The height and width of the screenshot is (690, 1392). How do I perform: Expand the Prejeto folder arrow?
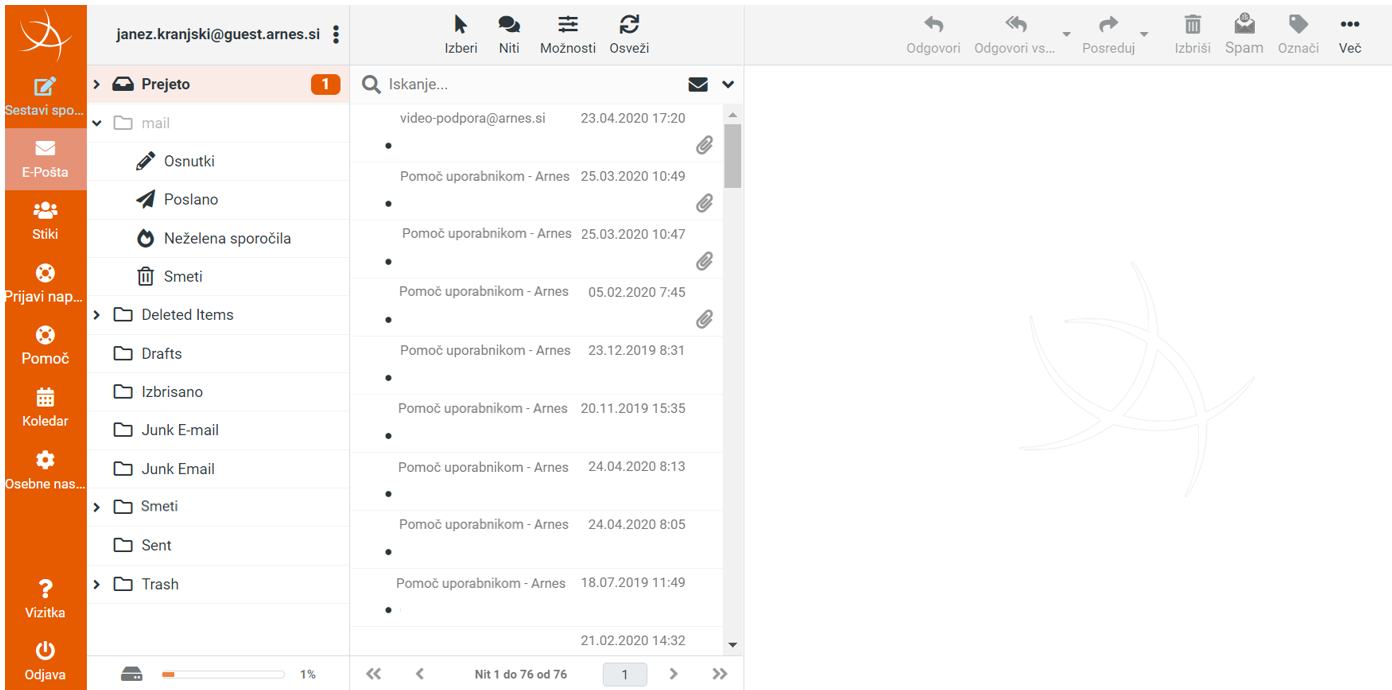coord(97,85)
